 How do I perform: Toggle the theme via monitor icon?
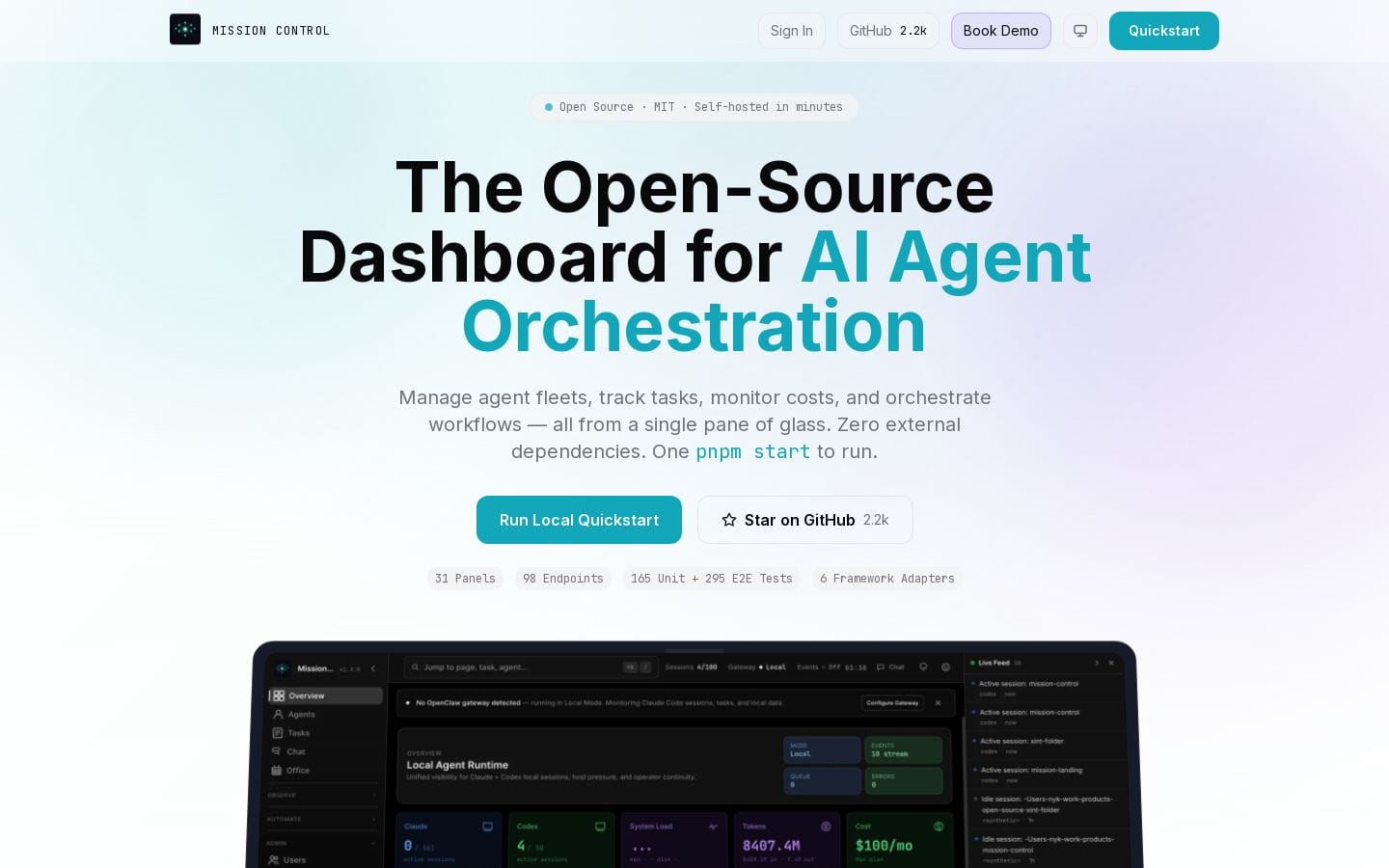[1079, 31]
